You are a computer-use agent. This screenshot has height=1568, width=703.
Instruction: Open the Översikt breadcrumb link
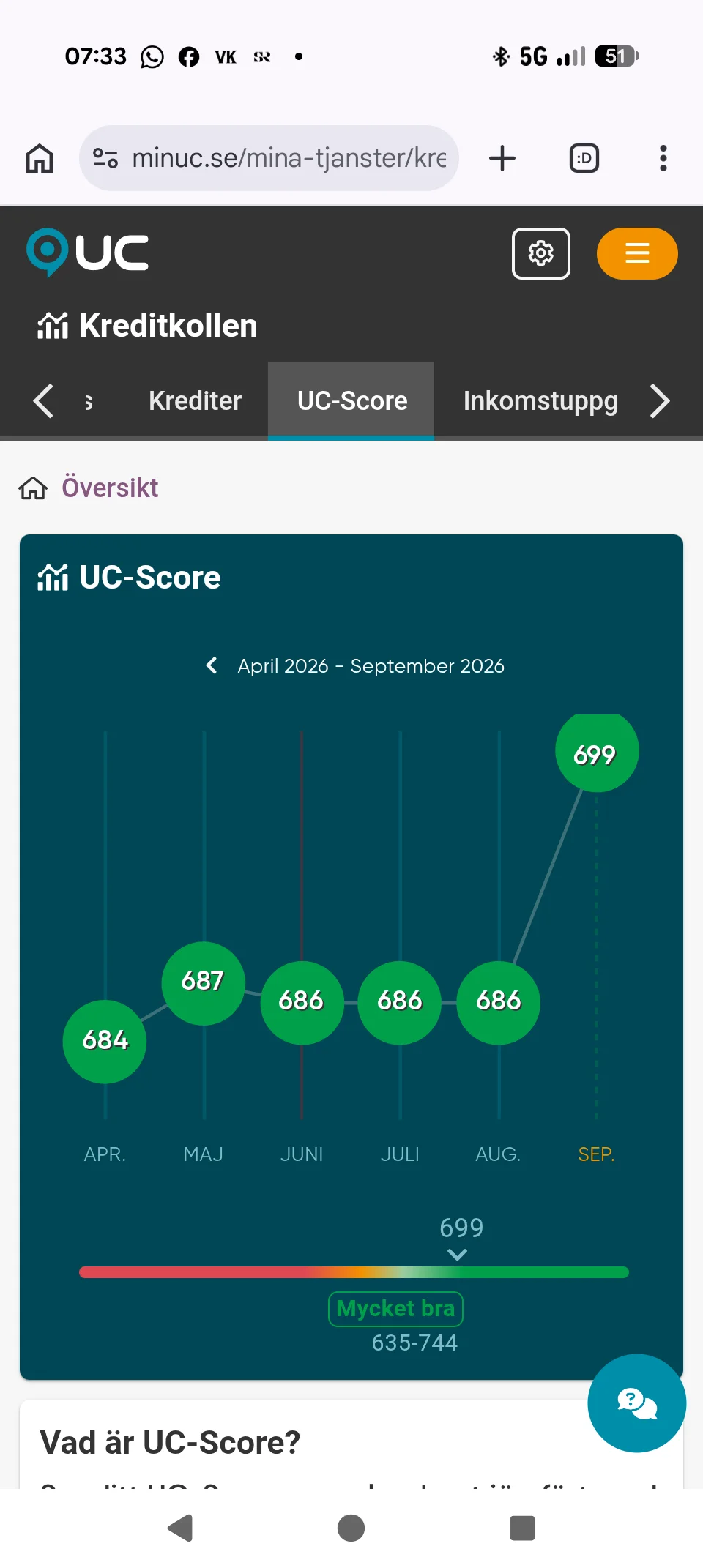click(x=110, y=488)
